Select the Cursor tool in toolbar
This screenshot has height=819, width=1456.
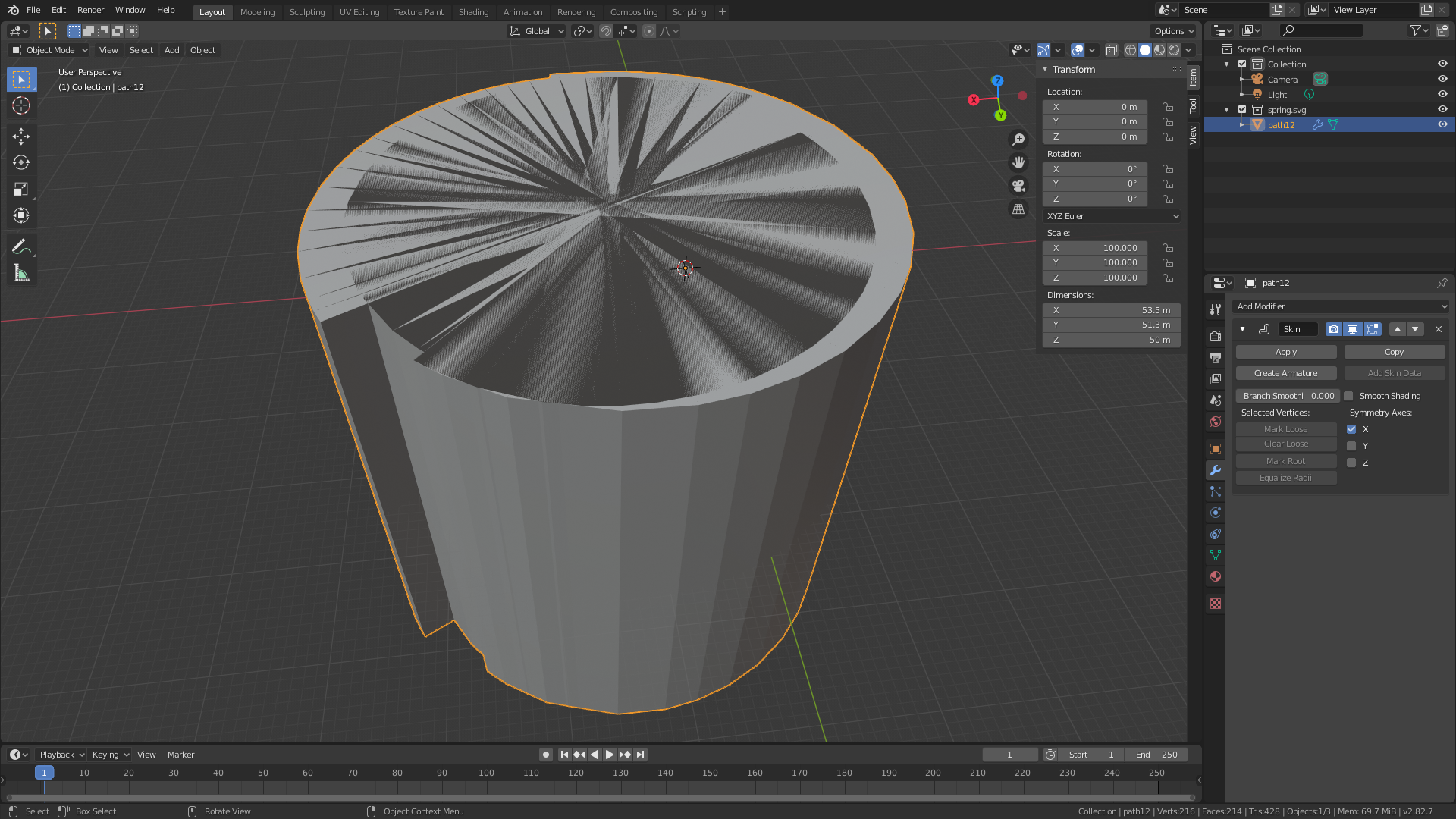[x=21, y=106]
